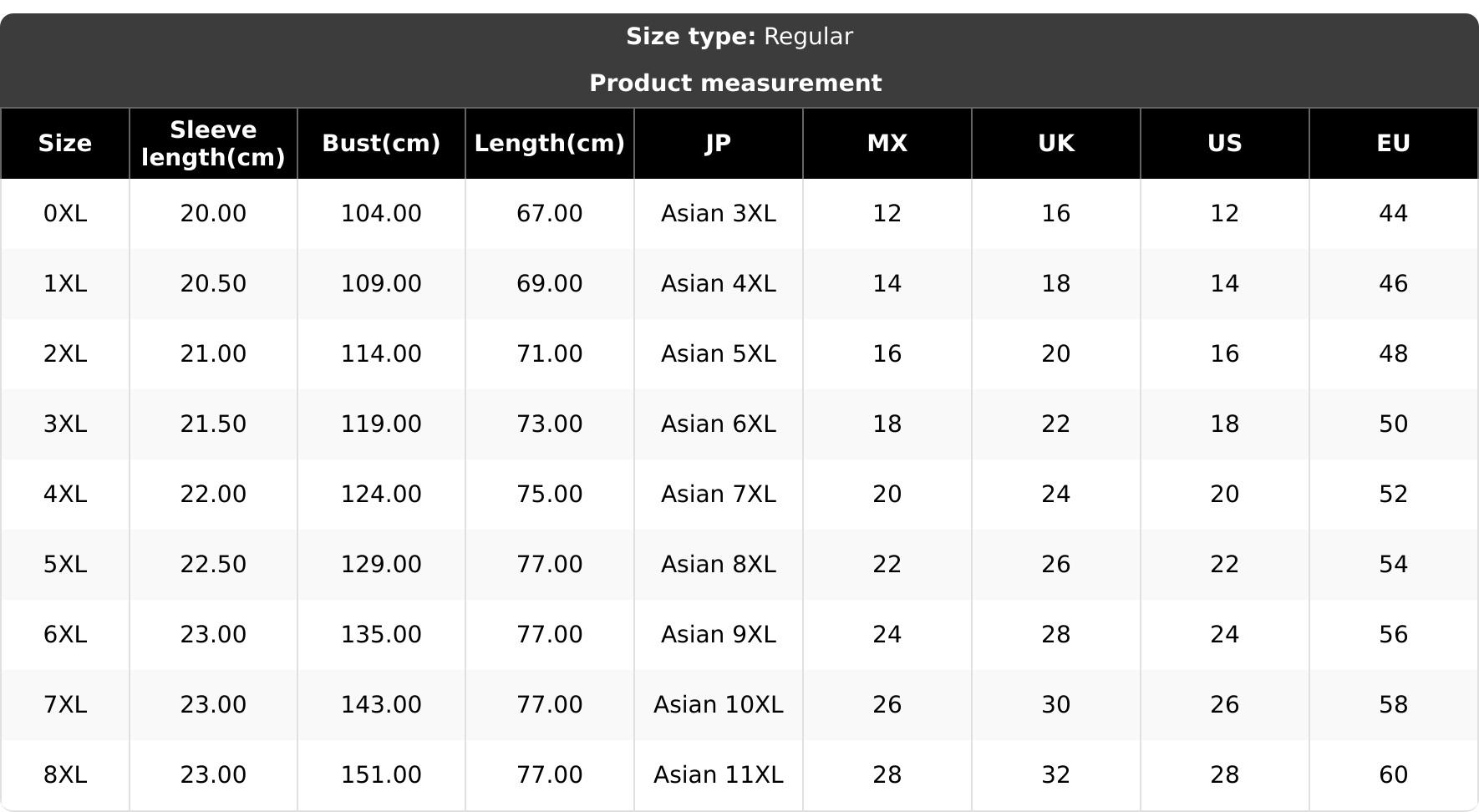Click the Asian 10XL cell
This screenshot has height=812, width=1479.
point(718,705)
